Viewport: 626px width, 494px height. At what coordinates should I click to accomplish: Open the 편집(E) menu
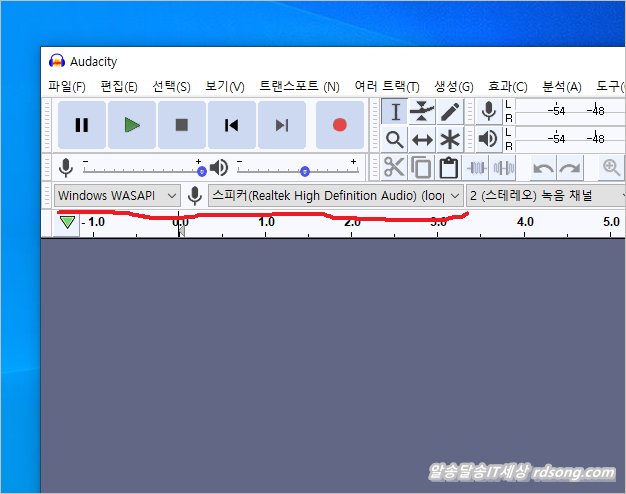coord(119,86)
